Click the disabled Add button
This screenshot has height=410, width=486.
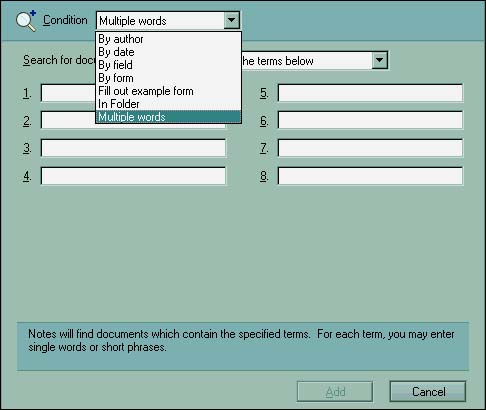point(335,392)
